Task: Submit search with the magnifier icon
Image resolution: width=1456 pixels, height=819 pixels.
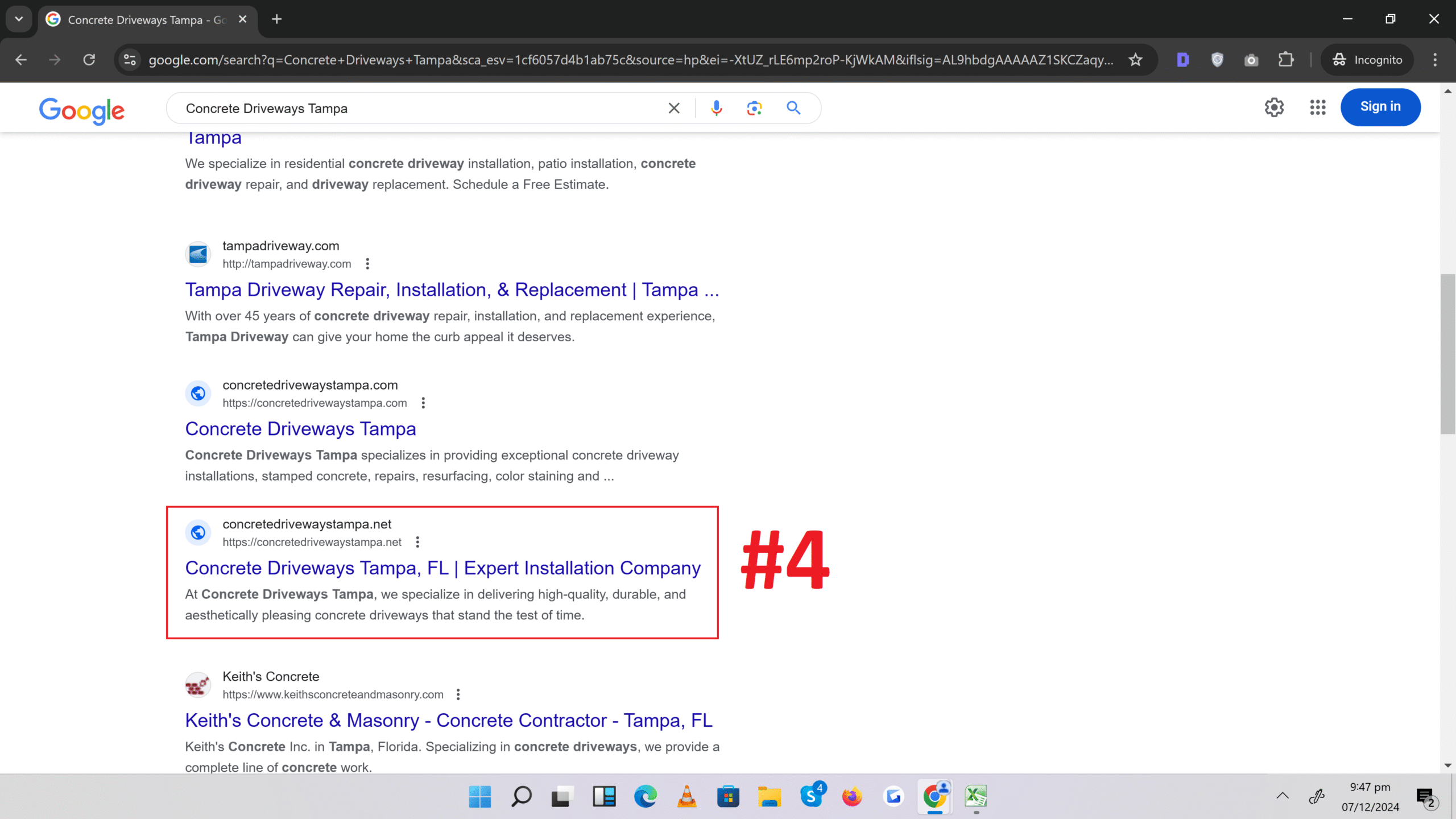Action: point(793,108)
